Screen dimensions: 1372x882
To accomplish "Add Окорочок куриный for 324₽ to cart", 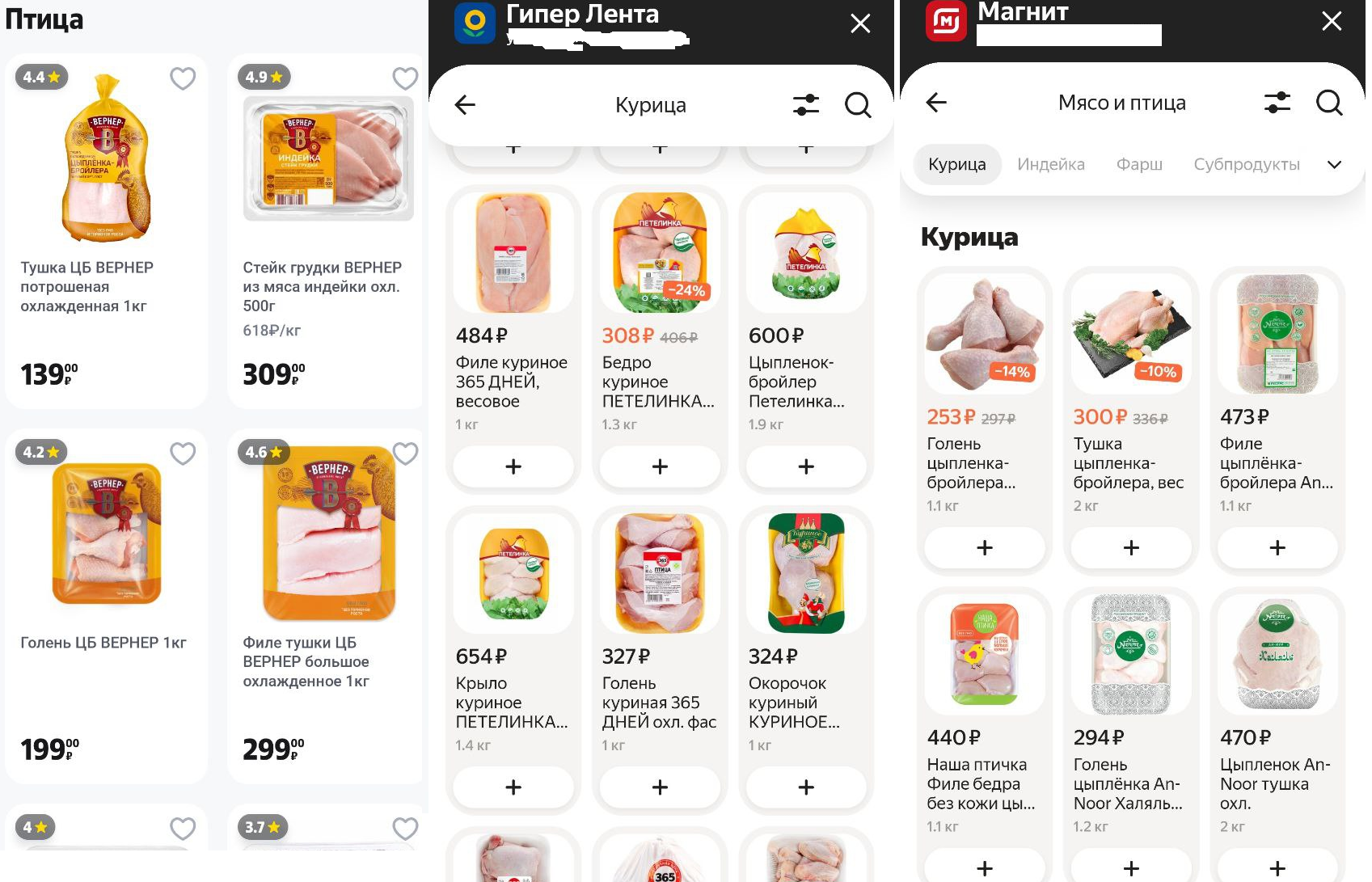I will [806, 787].
